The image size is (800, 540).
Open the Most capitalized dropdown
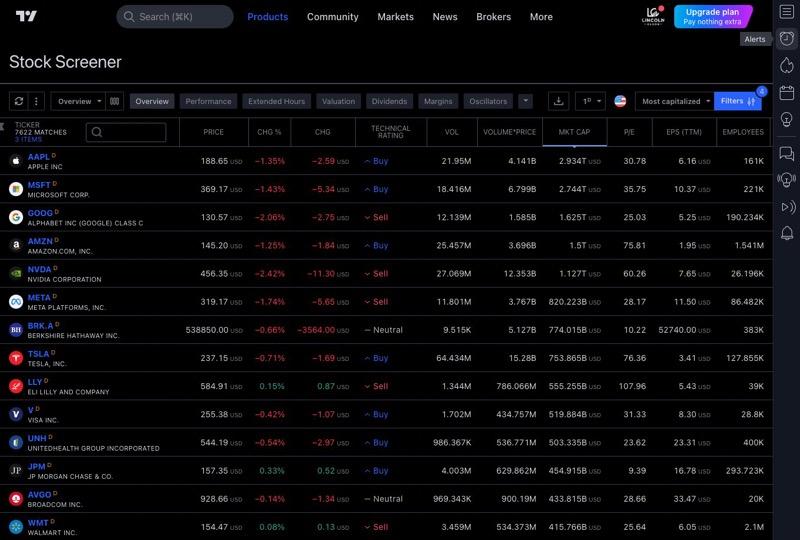[x=674, y=101]
